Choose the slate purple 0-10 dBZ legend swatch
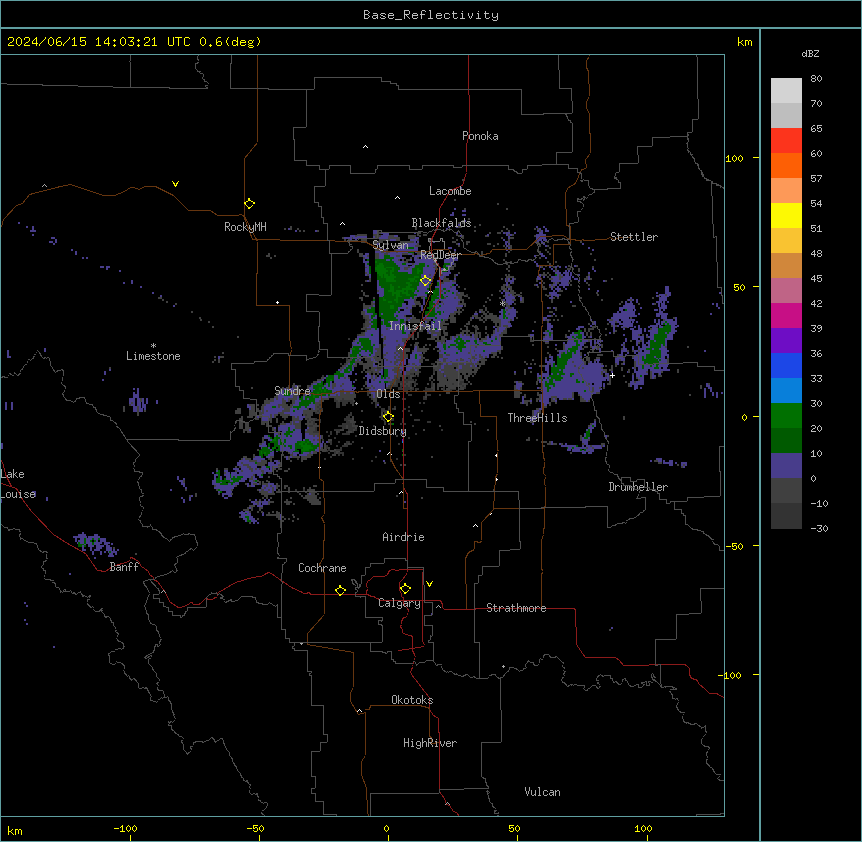This screenshot has width=862, height=842. coord(786,466)
